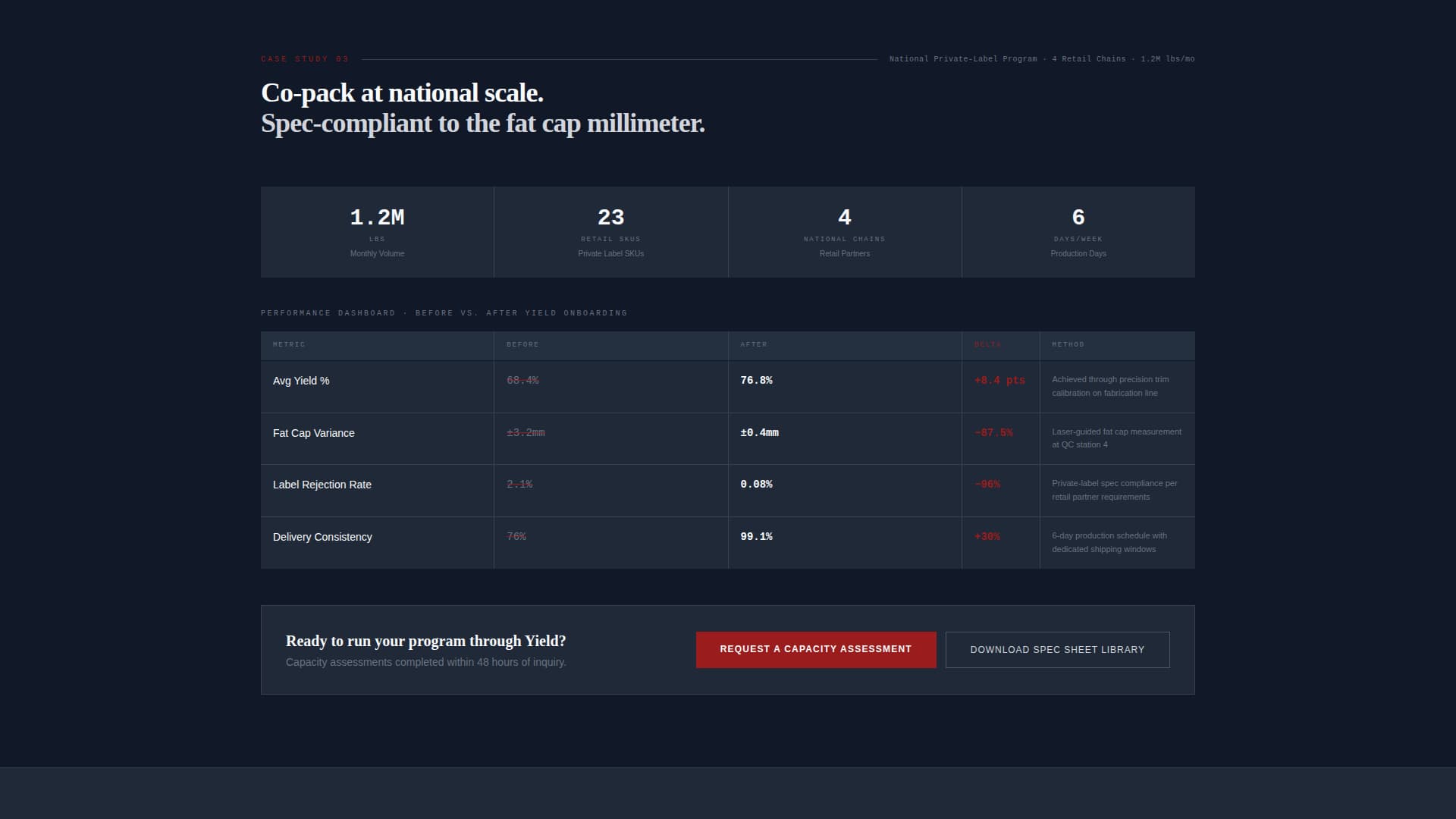Select the CASE STUDY 03 label
This screenshot has height=819, width=1456.
tap(304, 58)
